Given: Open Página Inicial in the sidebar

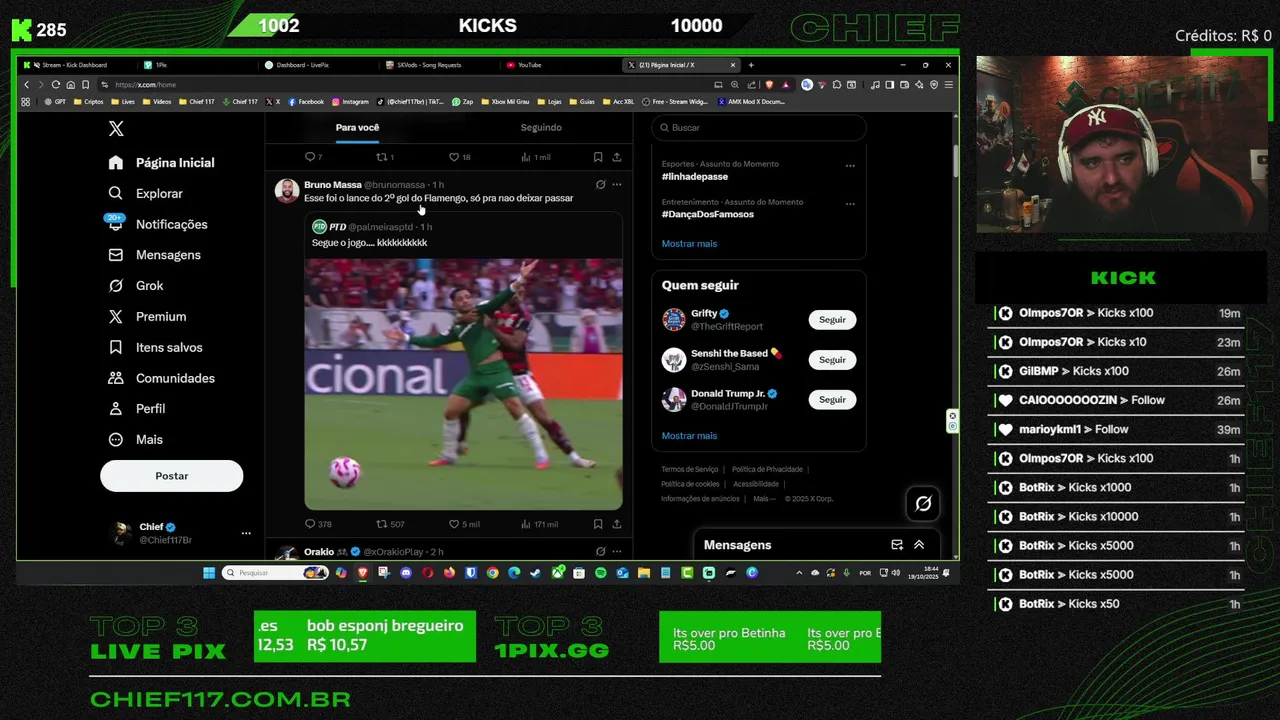Looking at the screenshot, I should point(161,163).
